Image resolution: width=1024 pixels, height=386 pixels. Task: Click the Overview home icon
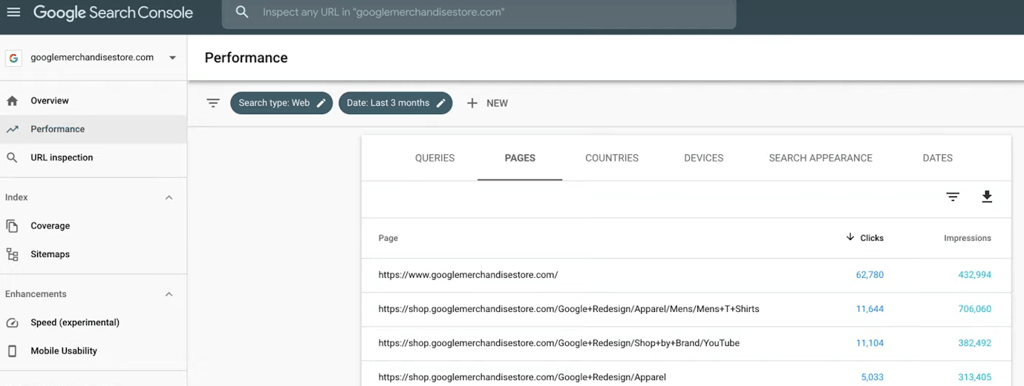coord(12,101)
